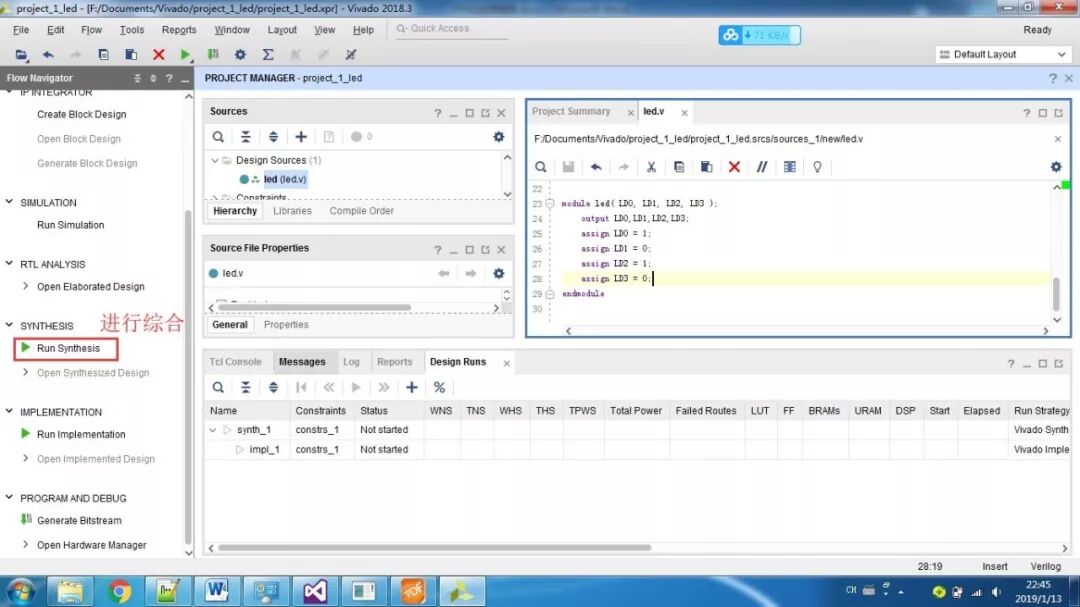Open the Default Layout dropdown
This screenshot has width=1080, height=607.
pos(1003,54)
